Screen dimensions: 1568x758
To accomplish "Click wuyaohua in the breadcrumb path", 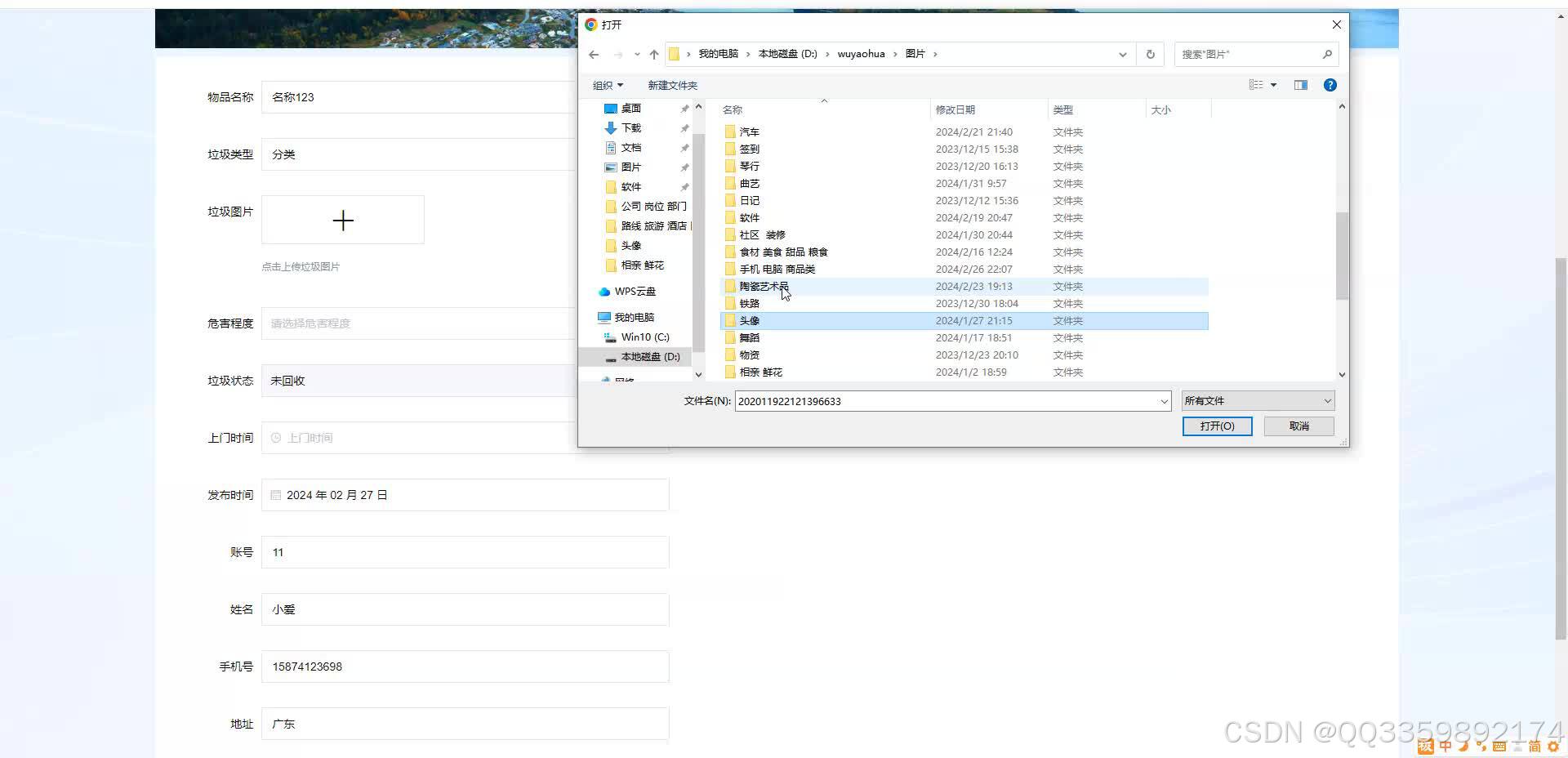I will pos(861,54).
